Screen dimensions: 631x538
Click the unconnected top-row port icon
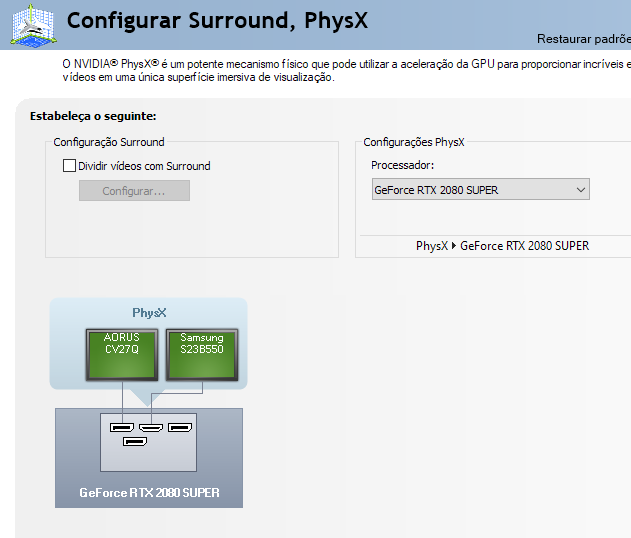point(180,427)
